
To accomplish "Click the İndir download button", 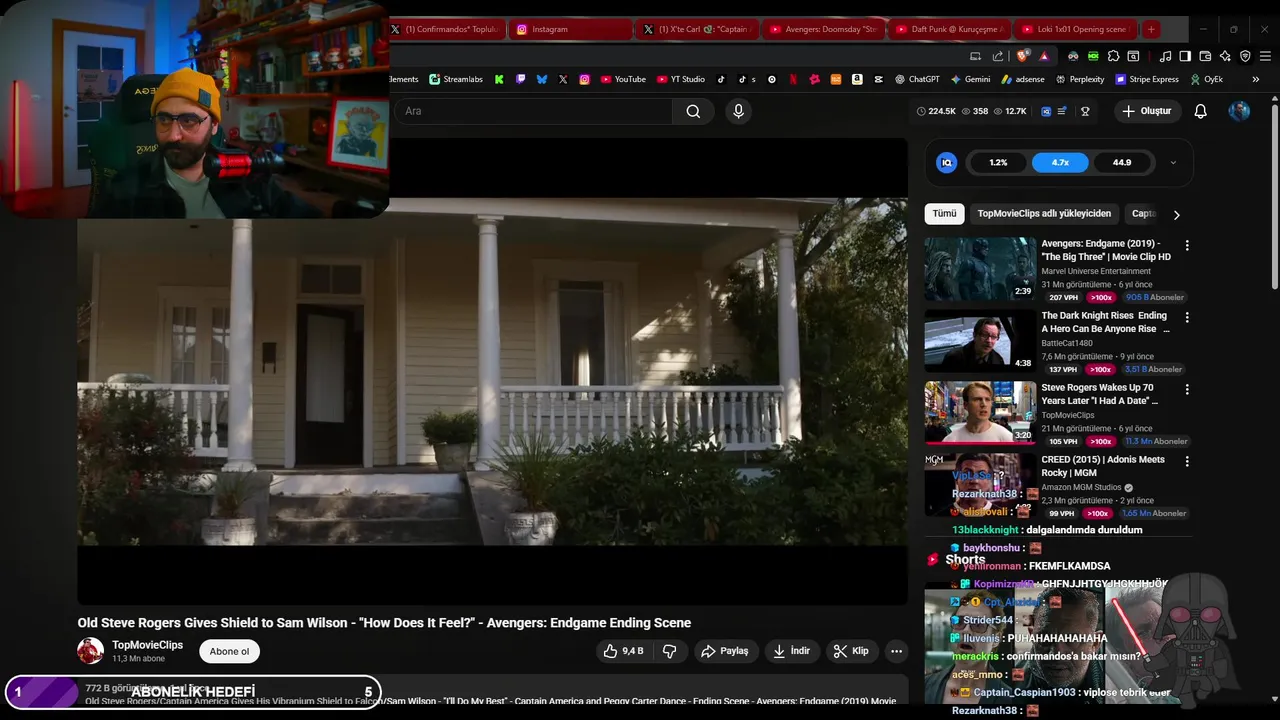I will (792, 651).
